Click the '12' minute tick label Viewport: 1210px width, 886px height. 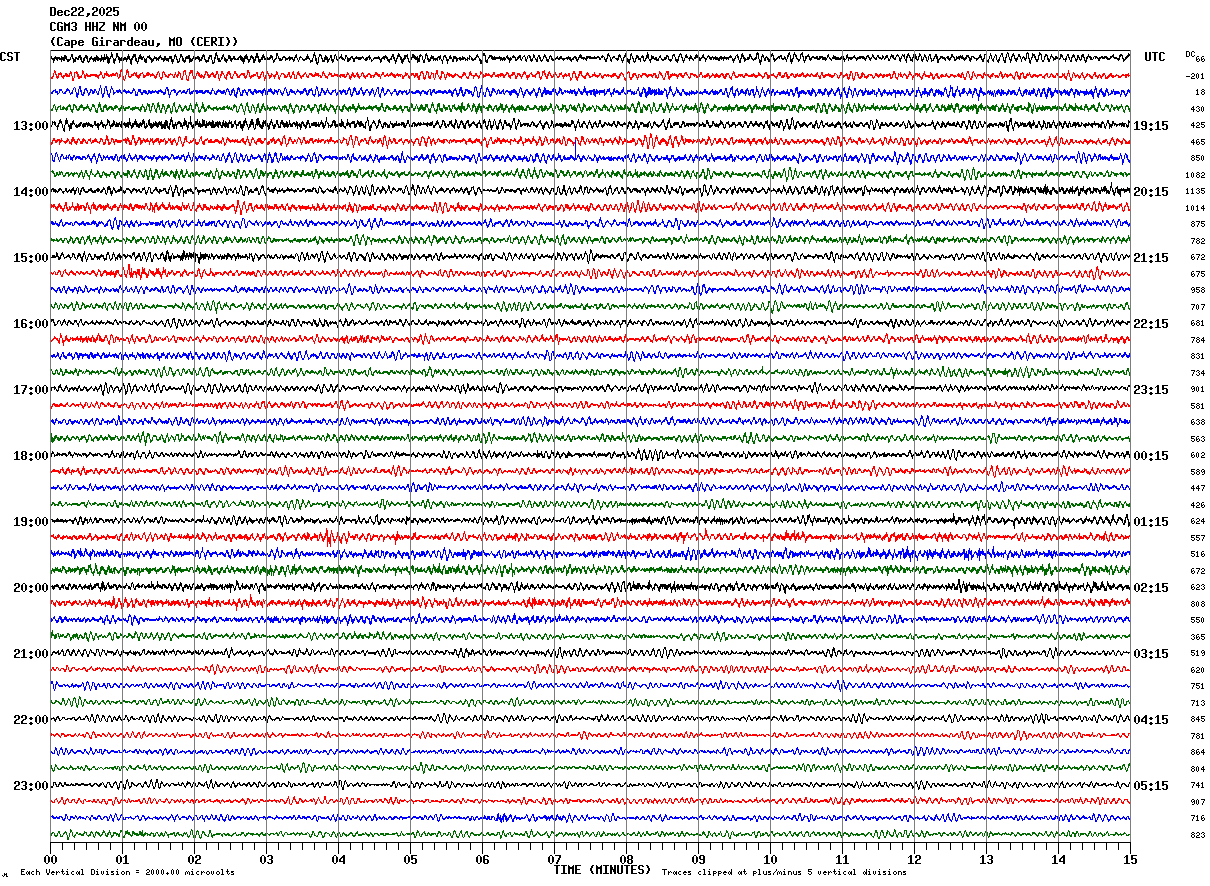coord(914,859)
